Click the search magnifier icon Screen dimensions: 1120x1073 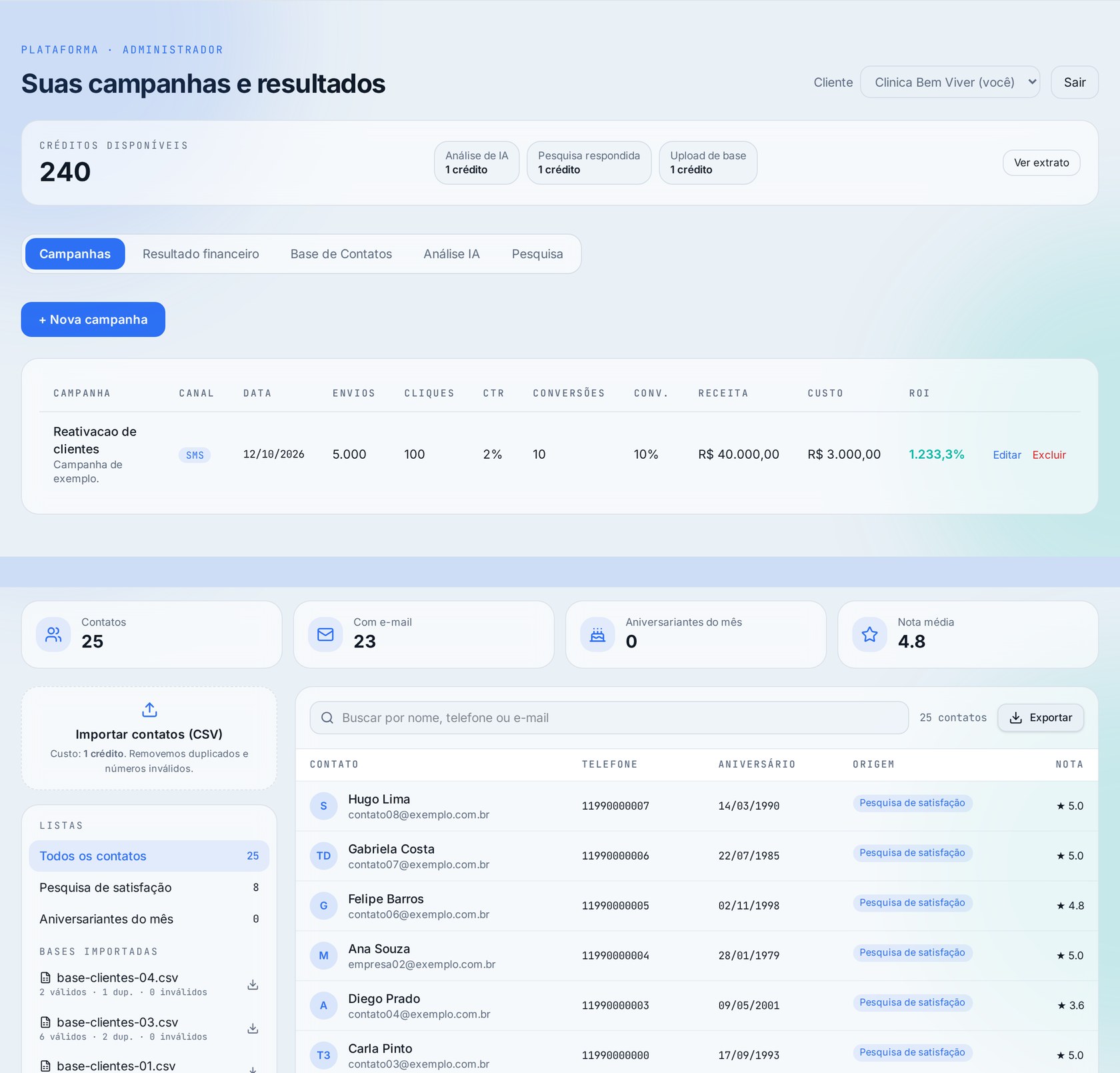pyautogui.click(x=327, y=718)
